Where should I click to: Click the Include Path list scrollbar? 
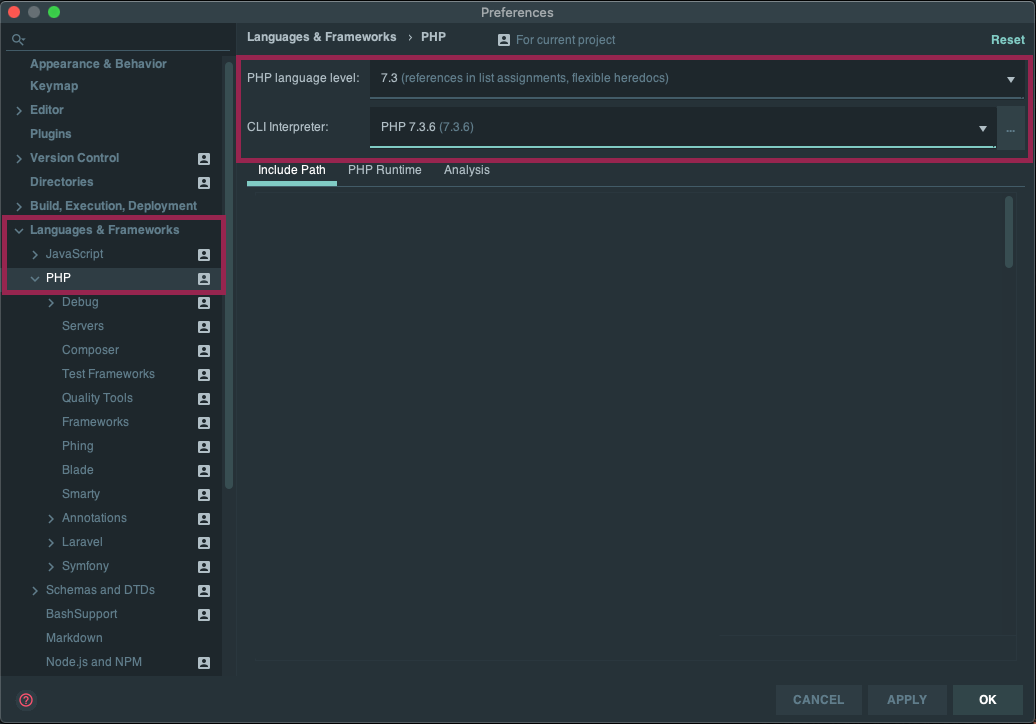1008,232
